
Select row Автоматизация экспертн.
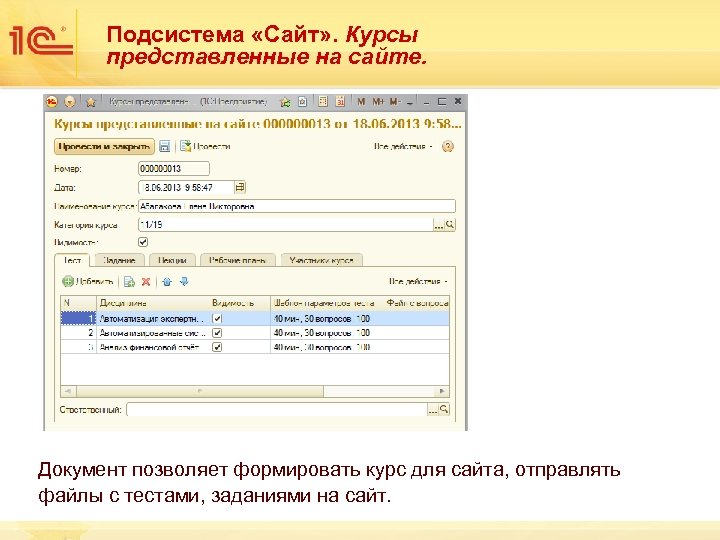click(255, 318)
